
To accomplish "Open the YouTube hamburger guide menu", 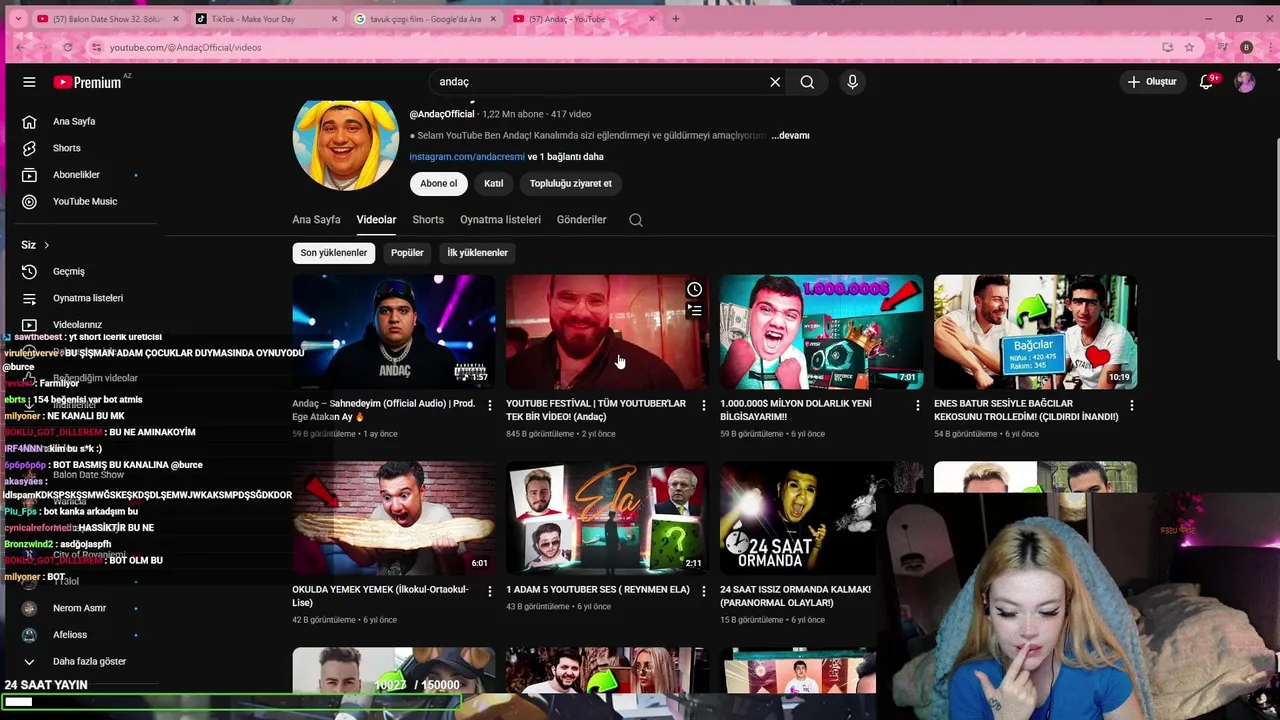I will coord(29,82).
